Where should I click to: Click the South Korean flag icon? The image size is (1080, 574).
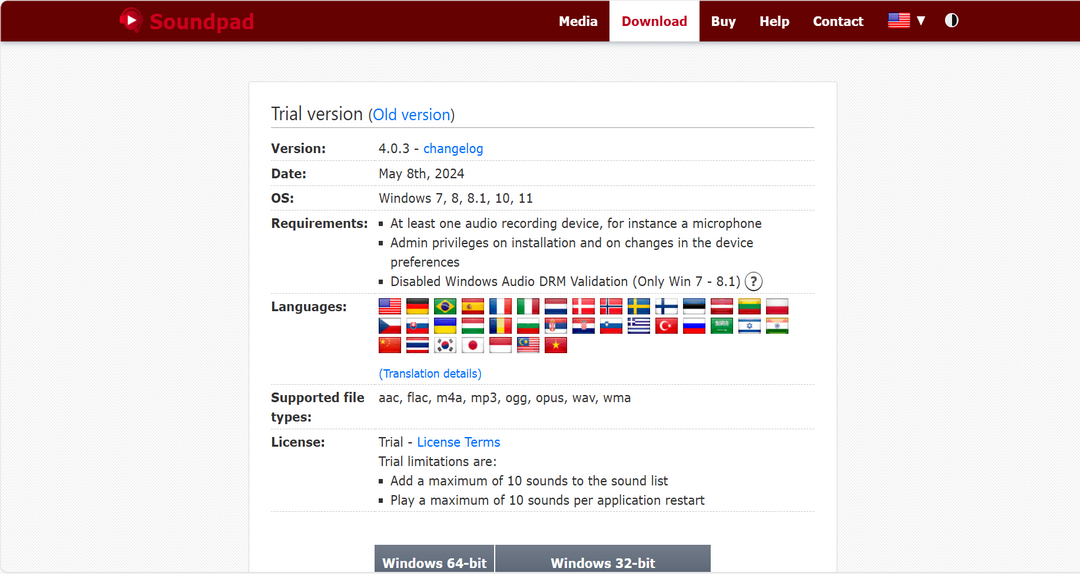coord(446,345)
